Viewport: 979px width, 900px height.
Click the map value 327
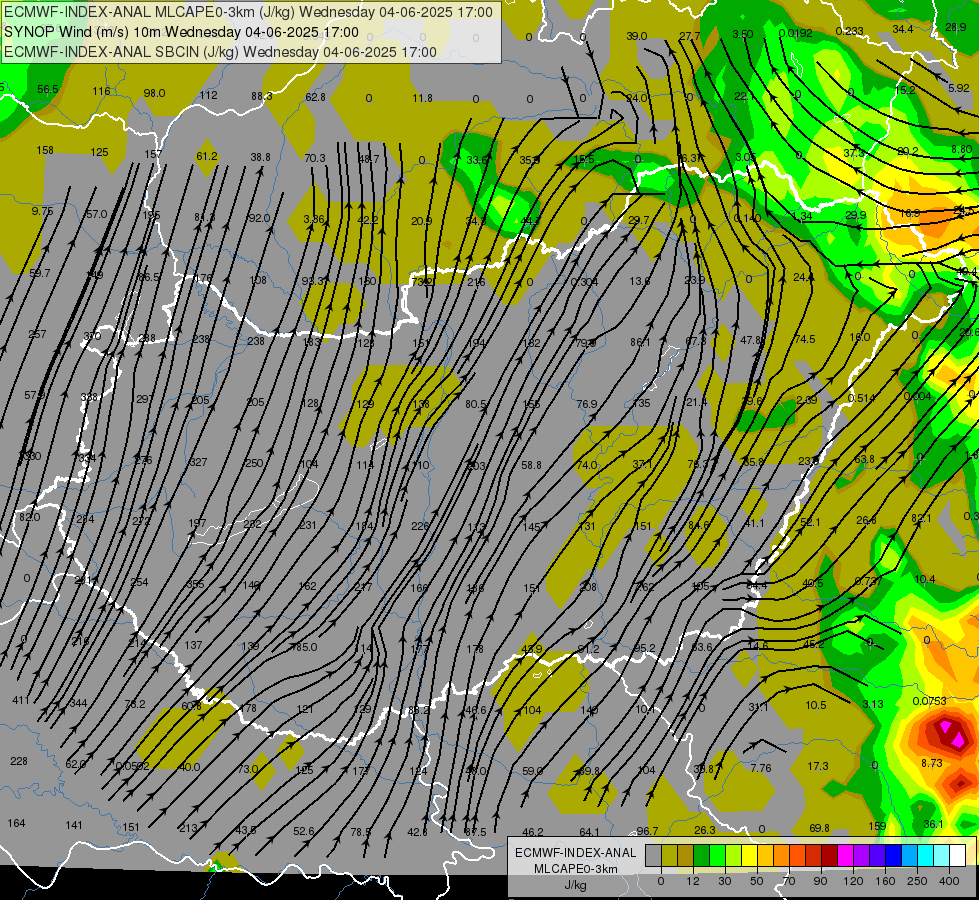tap(198, 462)
